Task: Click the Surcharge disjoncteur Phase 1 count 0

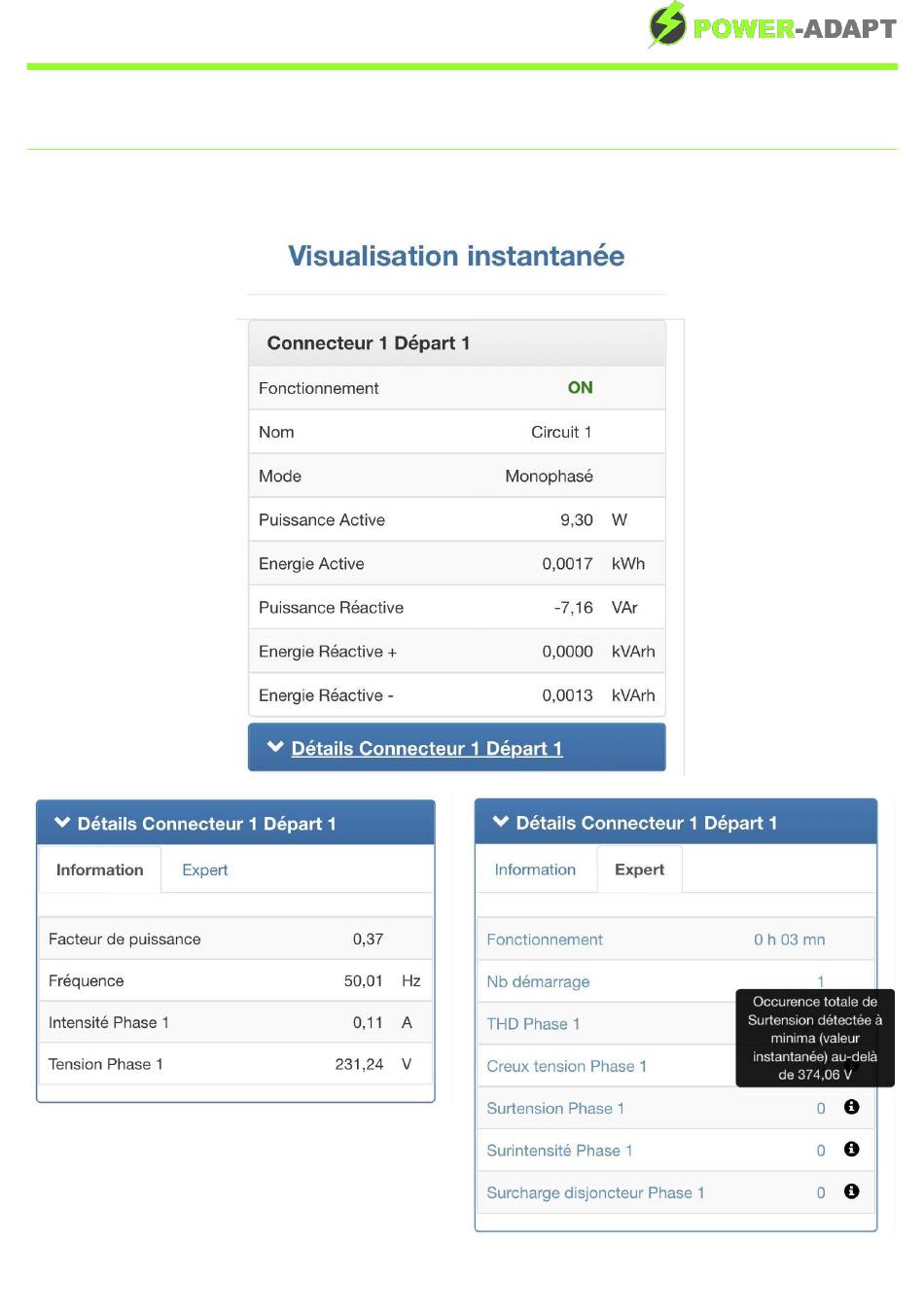Action: pos(821,1192)
